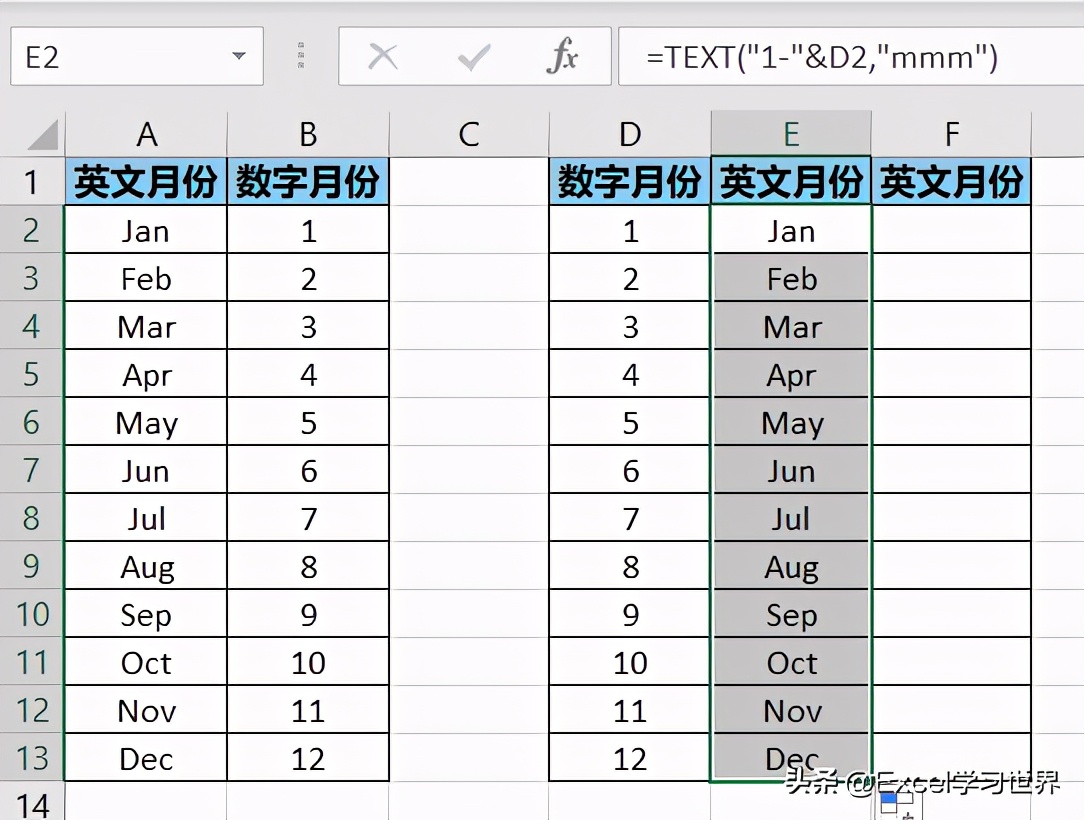Click cell E11 containing Oct
Image resolution: width=1084 pixels, height=820 pixels.
click(x=791, y=662)
